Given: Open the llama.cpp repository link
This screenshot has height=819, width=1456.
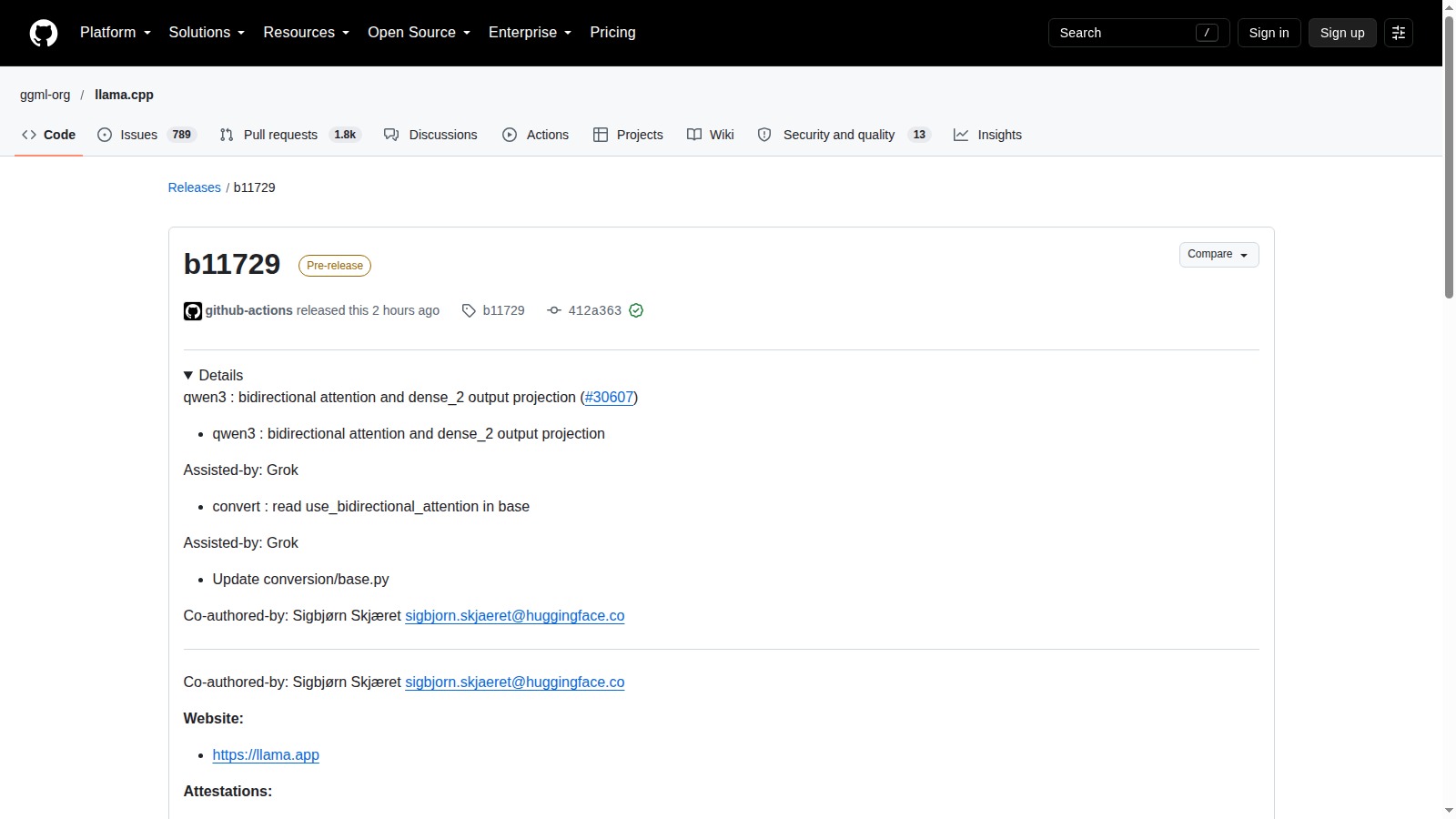Looking at the screenshot, I should [124, 95].
